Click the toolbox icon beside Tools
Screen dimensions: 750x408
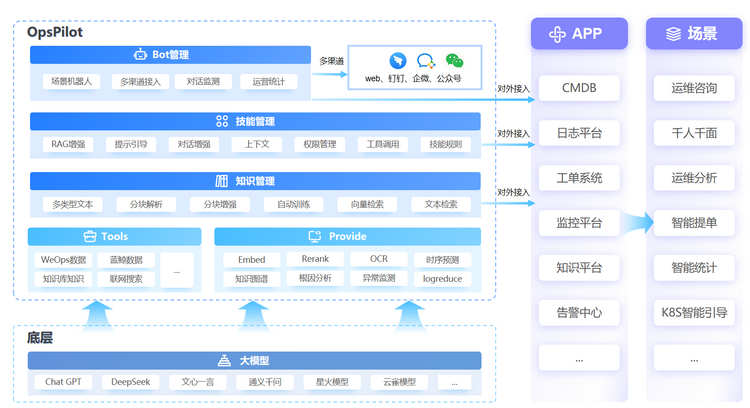(x=90, y=236)
